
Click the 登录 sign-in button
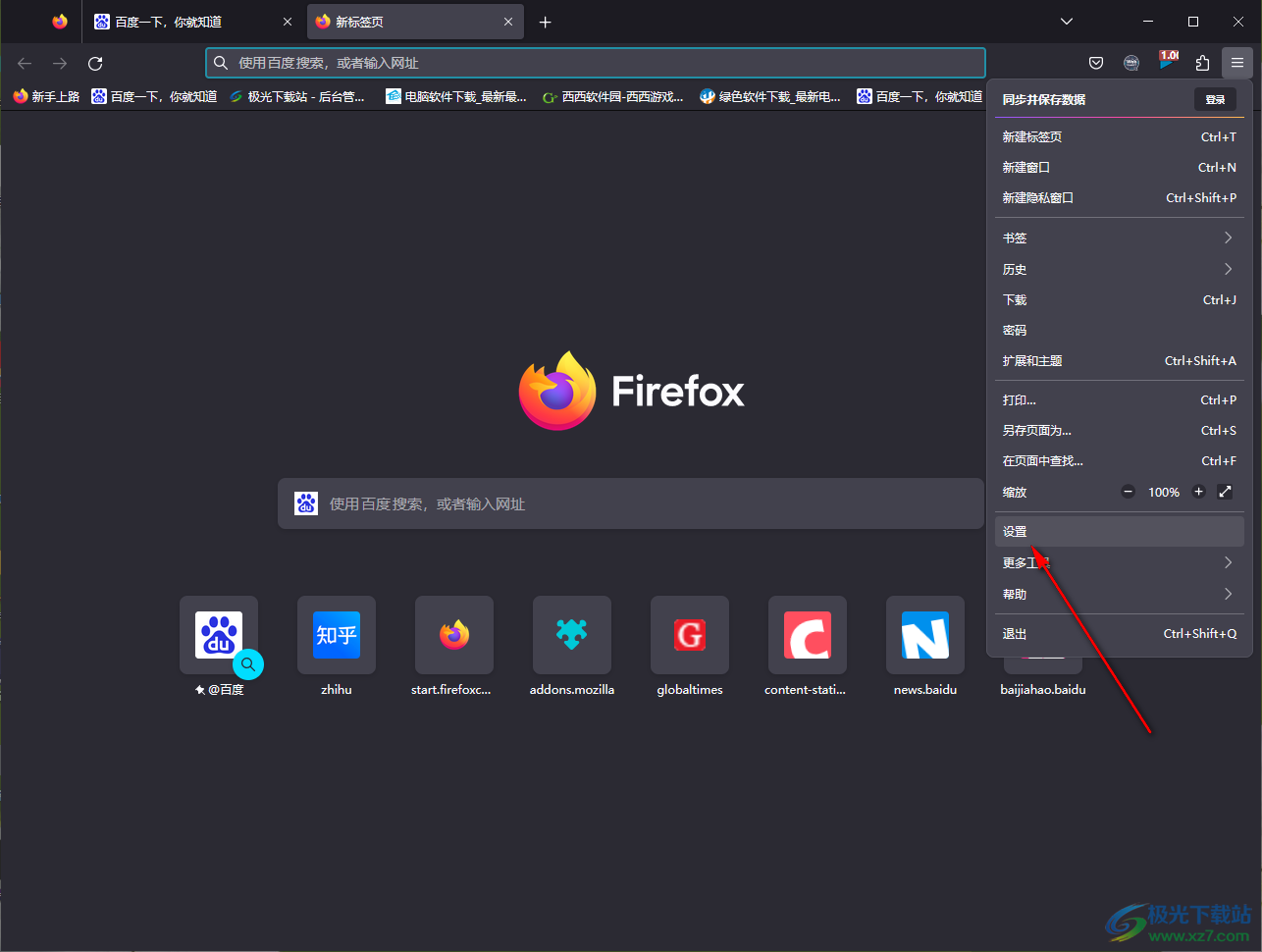point(1215,99)
